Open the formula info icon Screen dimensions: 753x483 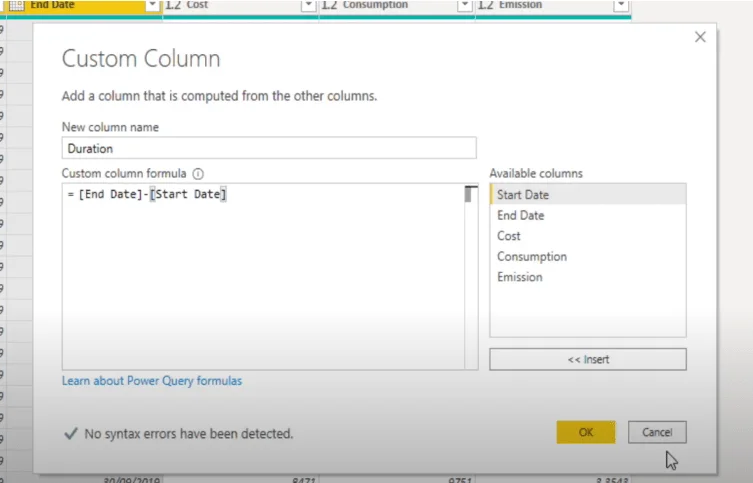click(198, 174)
